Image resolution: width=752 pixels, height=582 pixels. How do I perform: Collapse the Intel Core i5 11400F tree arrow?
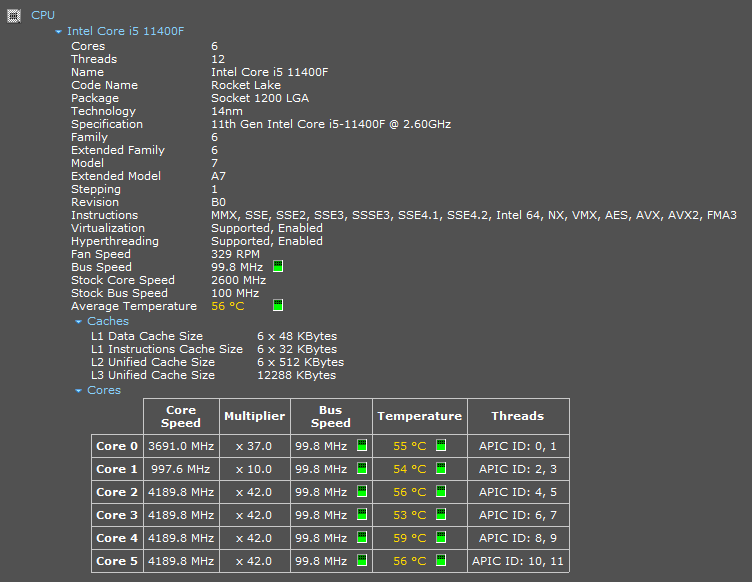pyautogui.click(x=59, y=32)
